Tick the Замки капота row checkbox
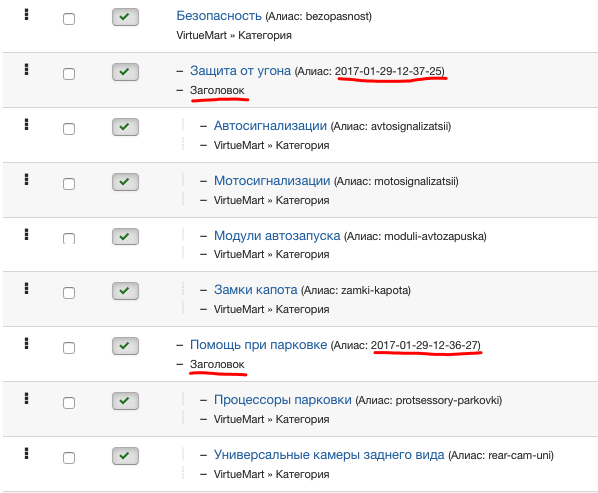Screen dimensions: 598x493 pos(69,293)
